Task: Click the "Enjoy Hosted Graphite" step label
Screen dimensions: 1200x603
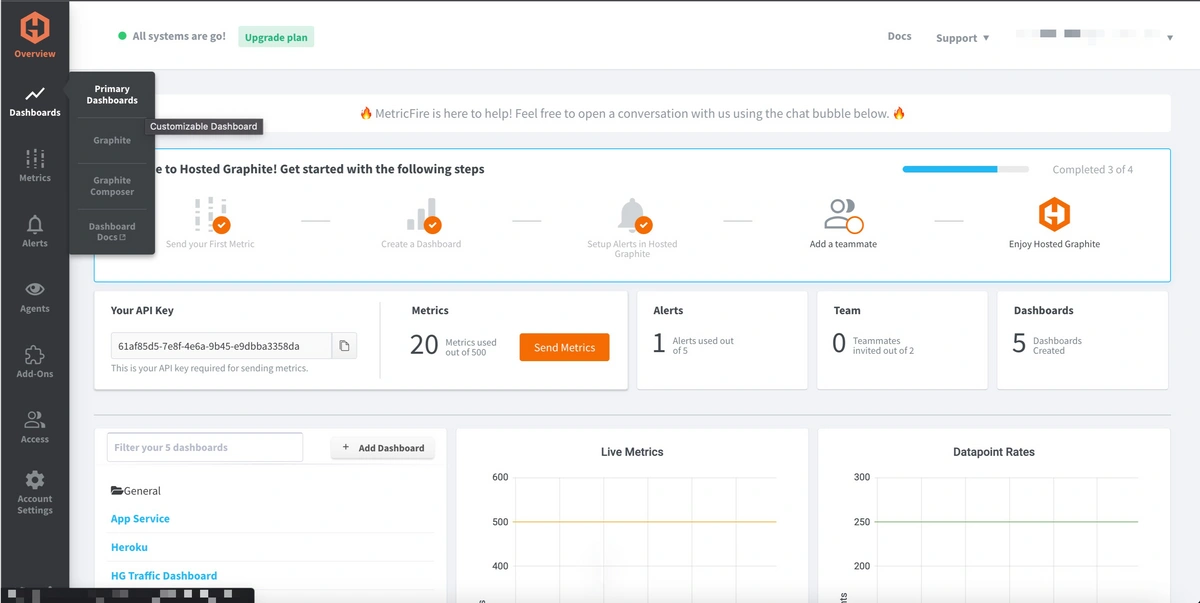Action: click(1054, 244)
